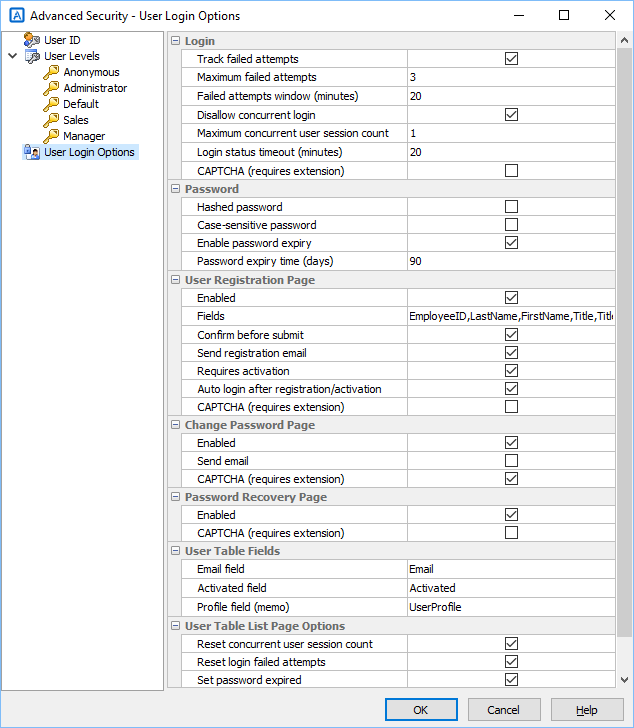Click the Cancel button
The height and width of the screenshot is (728, 634).
504,710
